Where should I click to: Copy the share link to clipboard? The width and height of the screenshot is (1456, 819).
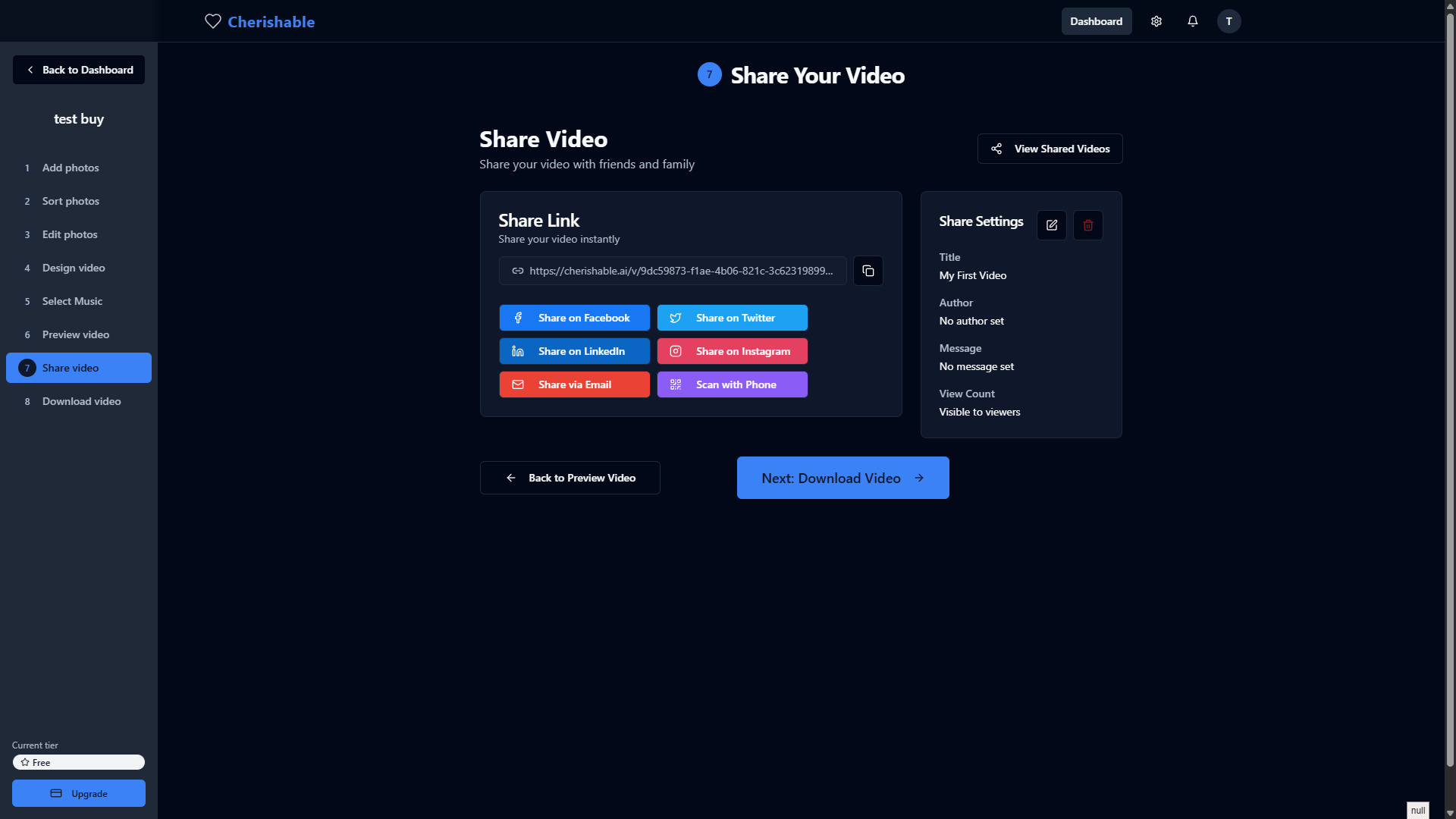pos(868,271)
